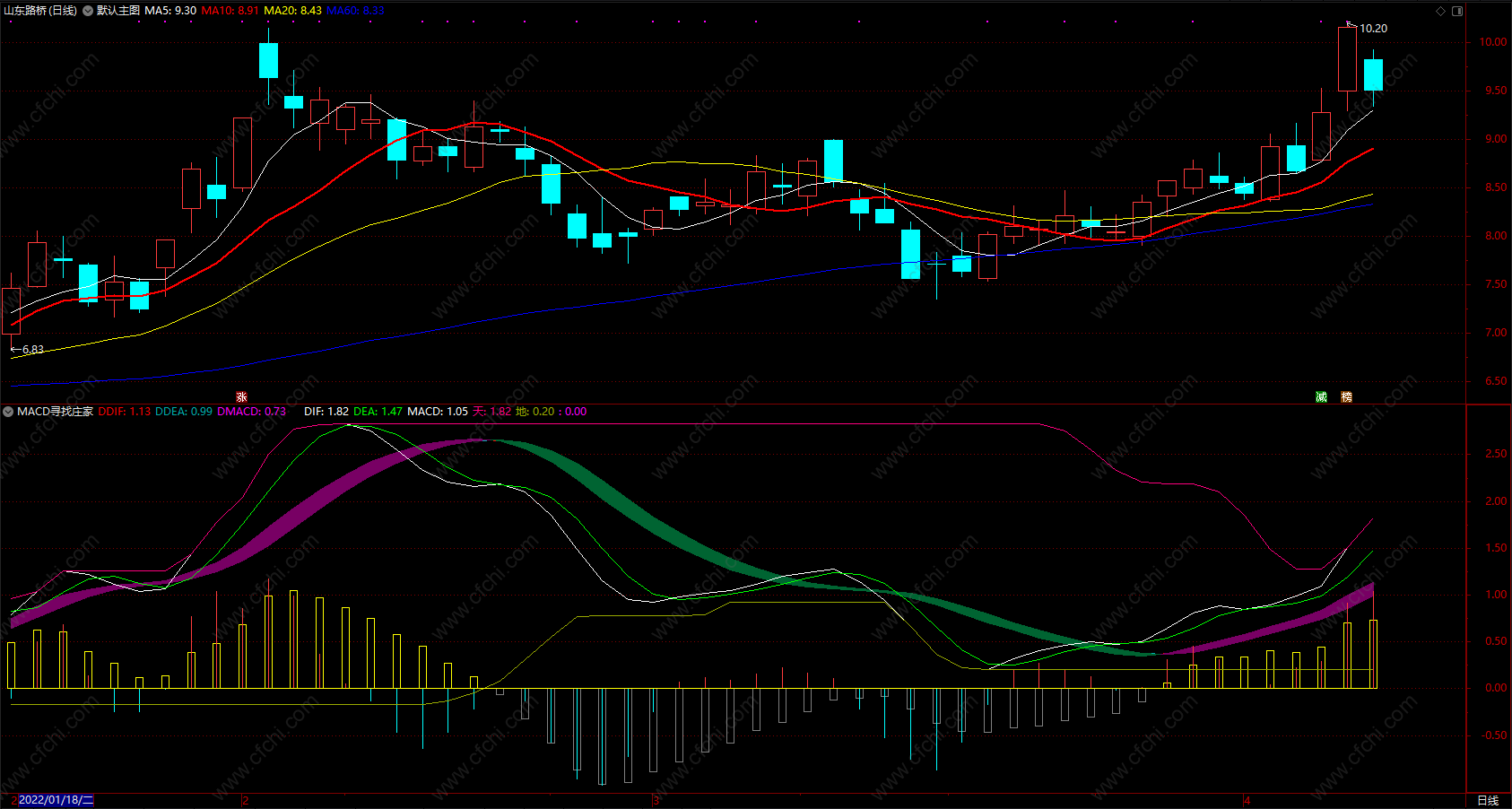Toggle the side panel layout icon
Viewport: 1512px width, 809px height.
pyautogui.click(x=1457, y=11)
